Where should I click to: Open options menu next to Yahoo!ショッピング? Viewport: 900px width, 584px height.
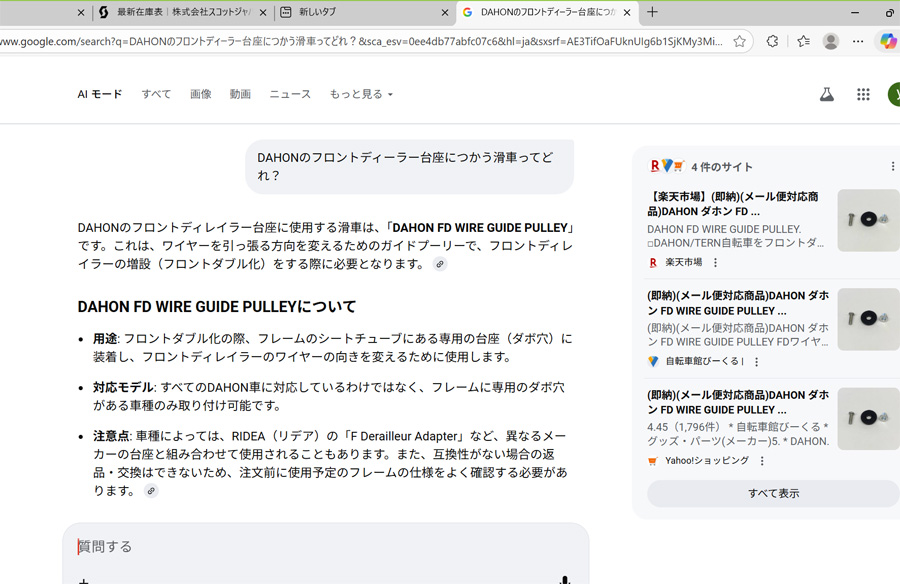click(762, 461)
